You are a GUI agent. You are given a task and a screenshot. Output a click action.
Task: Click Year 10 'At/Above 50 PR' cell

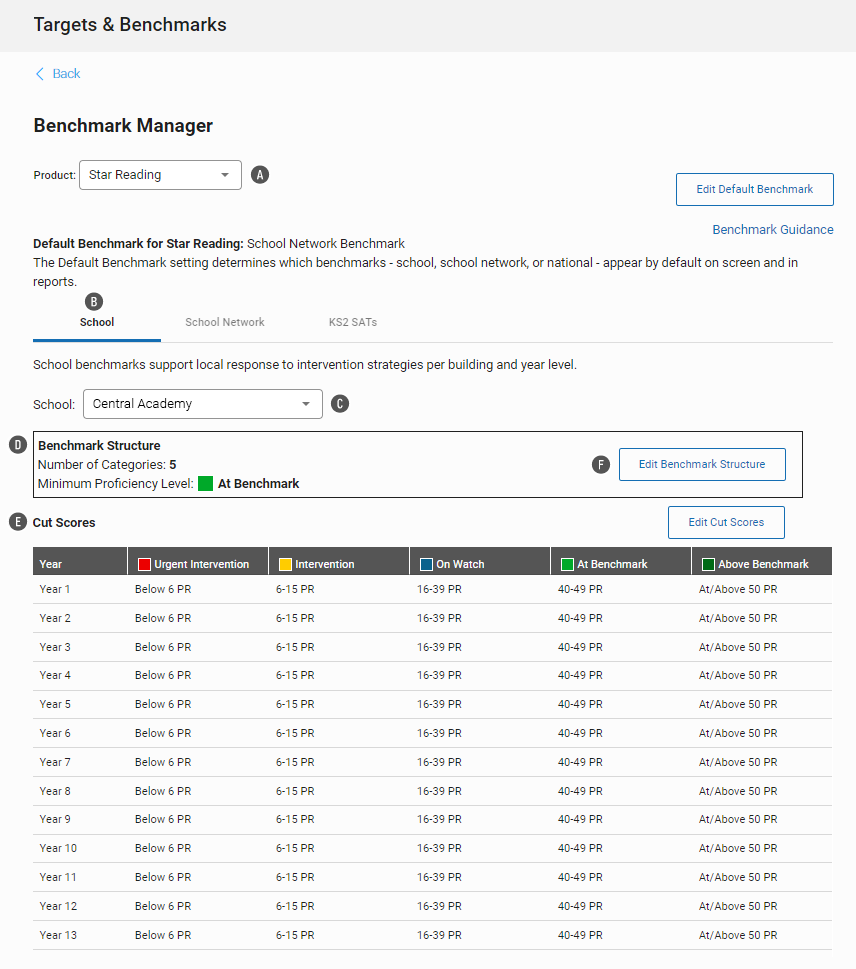738,848
